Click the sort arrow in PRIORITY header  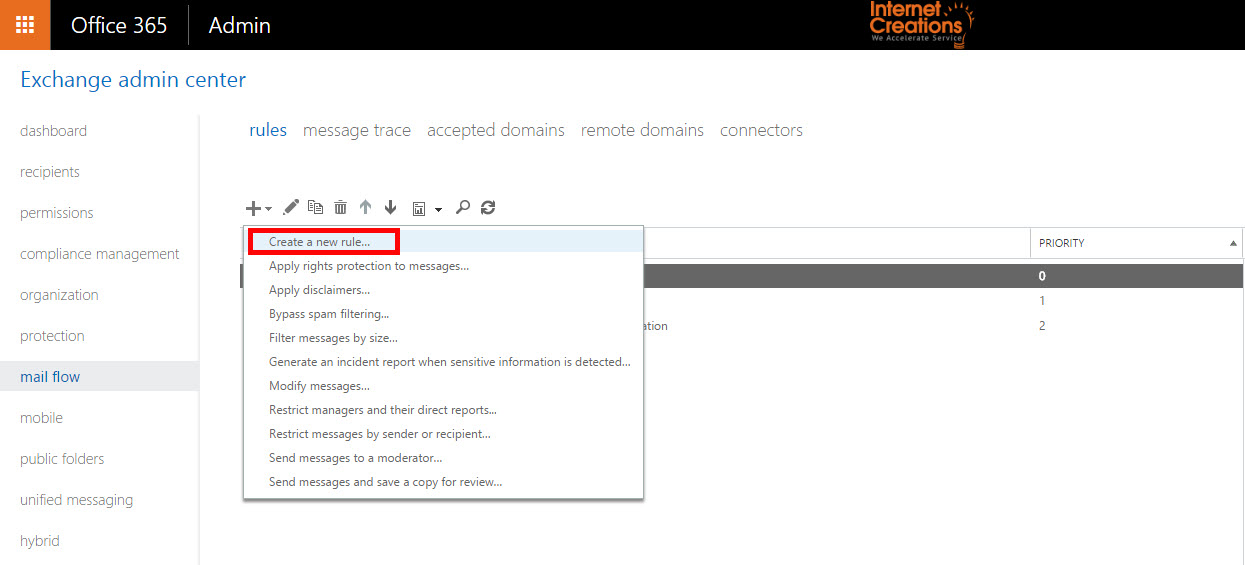[x=1233, y=243]
